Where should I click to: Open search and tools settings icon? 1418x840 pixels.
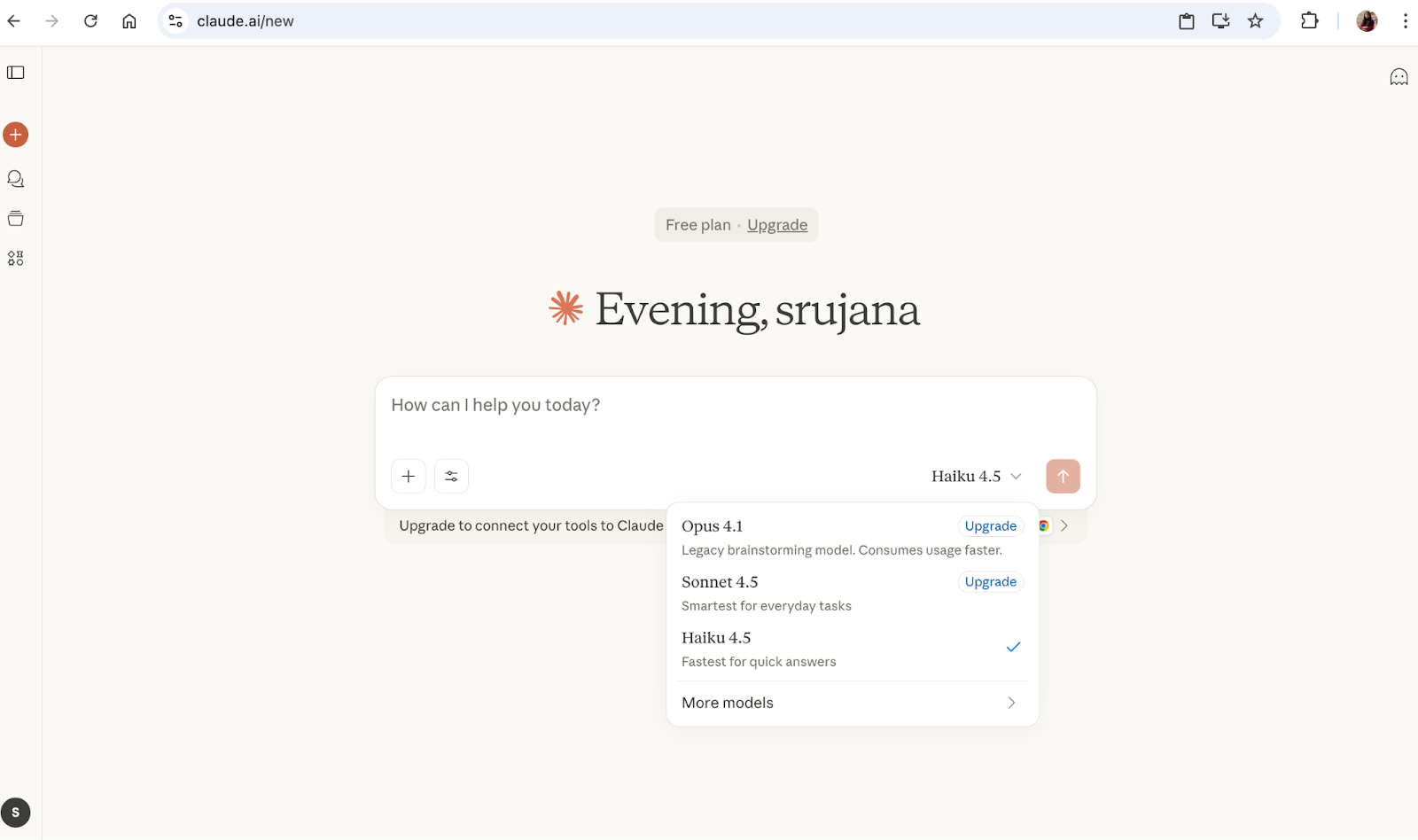[451, 477]
